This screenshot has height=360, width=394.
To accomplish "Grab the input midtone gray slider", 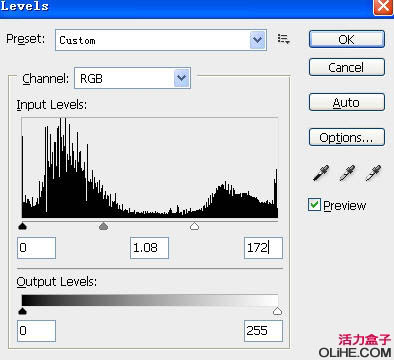I will (104, 226).
